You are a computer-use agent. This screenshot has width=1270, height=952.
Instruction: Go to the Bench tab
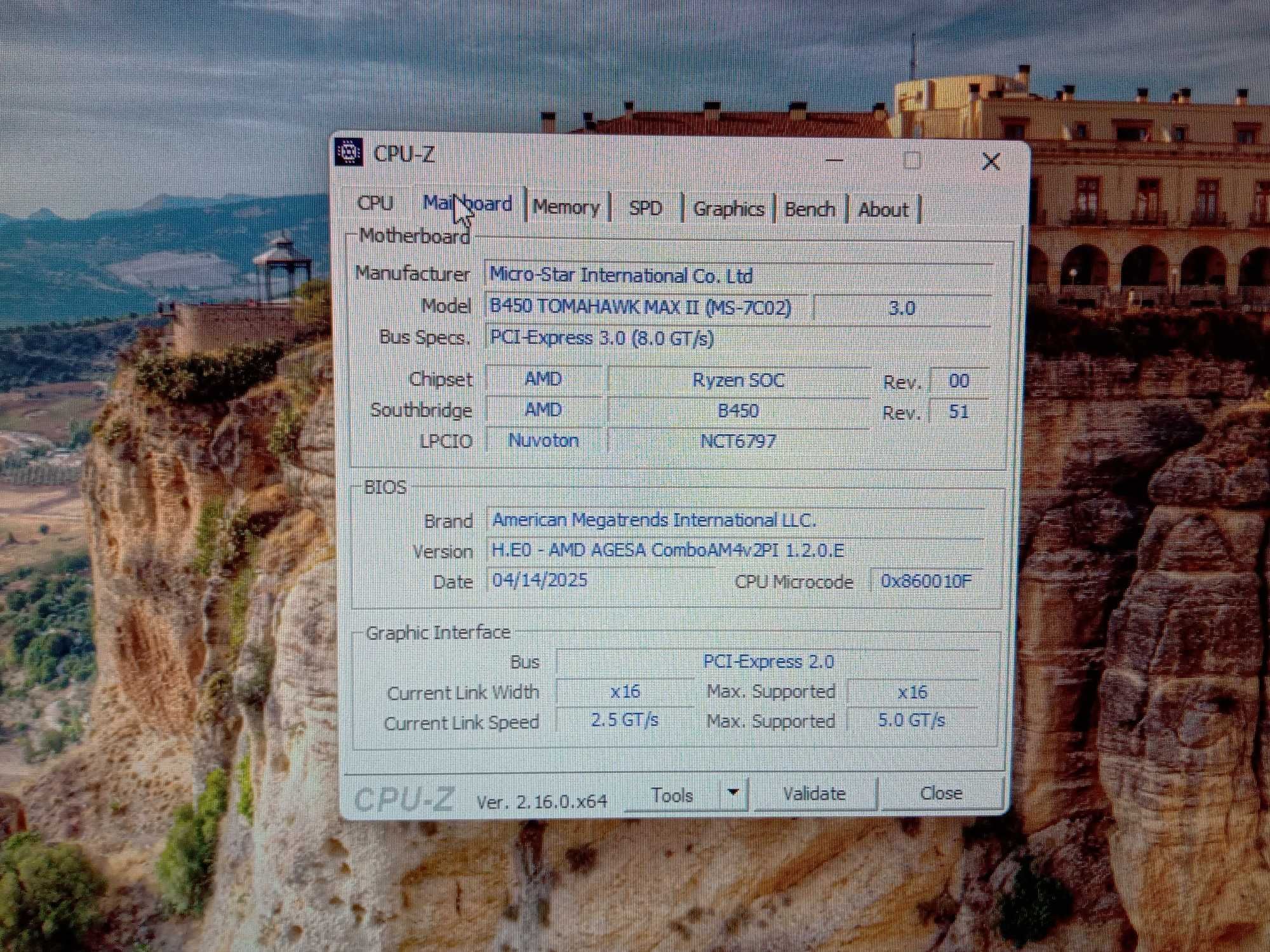point(810,209)
